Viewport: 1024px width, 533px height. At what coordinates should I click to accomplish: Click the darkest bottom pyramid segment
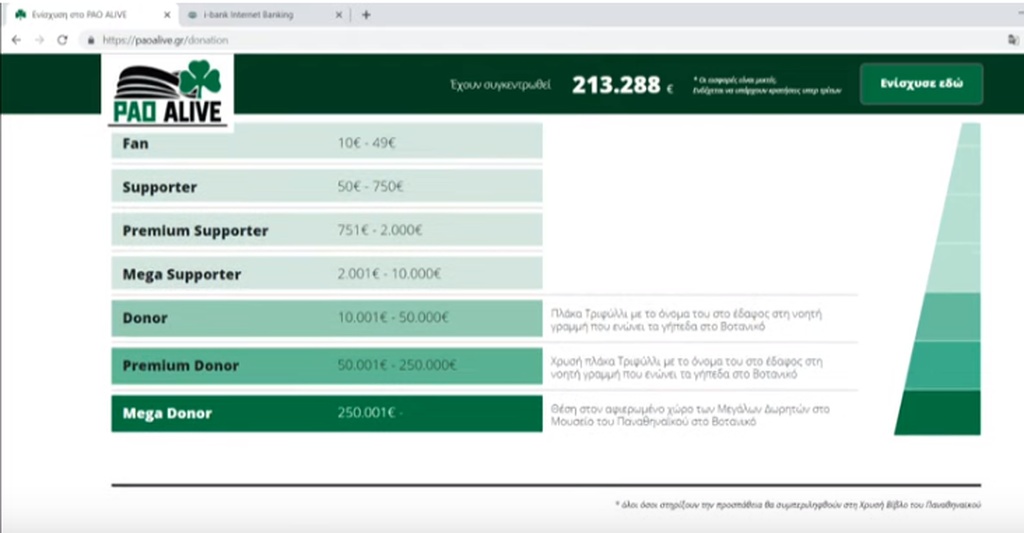click(938, 413)
